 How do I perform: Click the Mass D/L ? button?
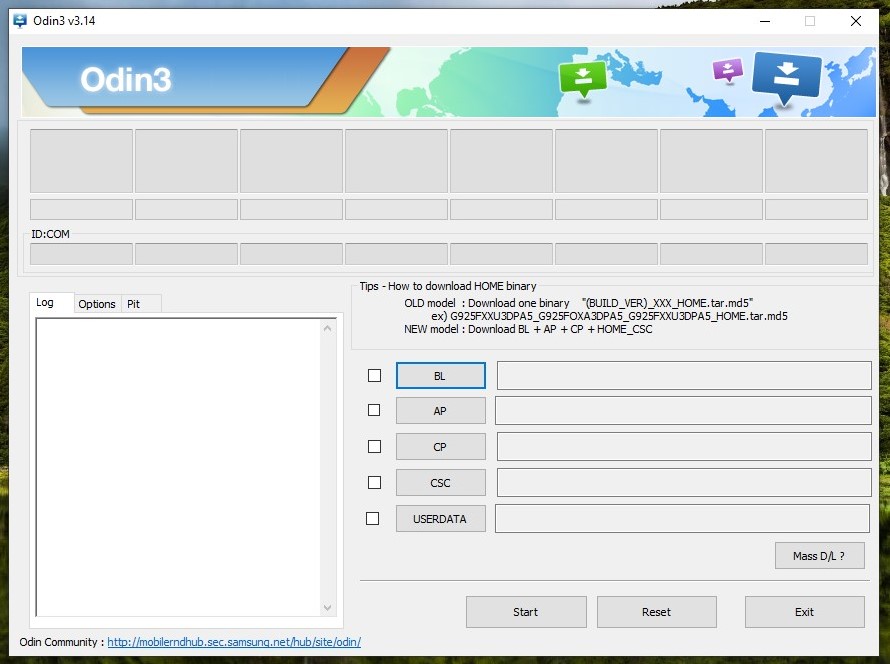click(820, 556)
